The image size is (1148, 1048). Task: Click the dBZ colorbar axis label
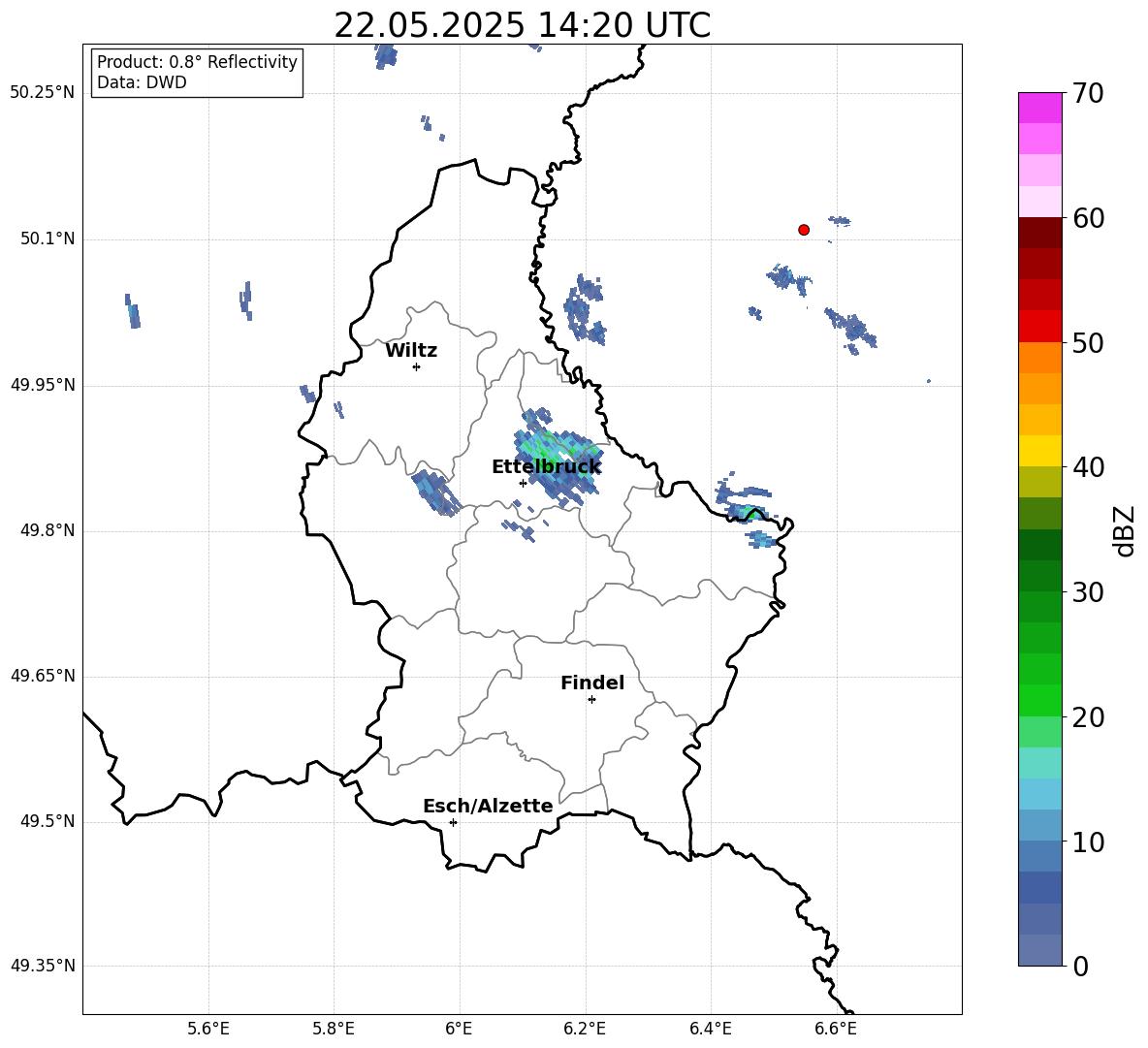point(1124,530)
